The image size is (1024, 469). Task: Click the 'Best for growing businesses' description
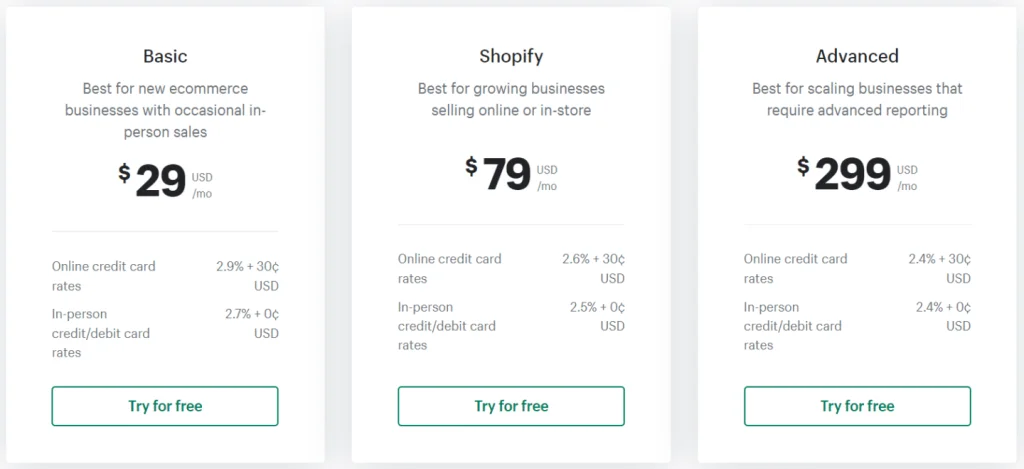(511, 99)
